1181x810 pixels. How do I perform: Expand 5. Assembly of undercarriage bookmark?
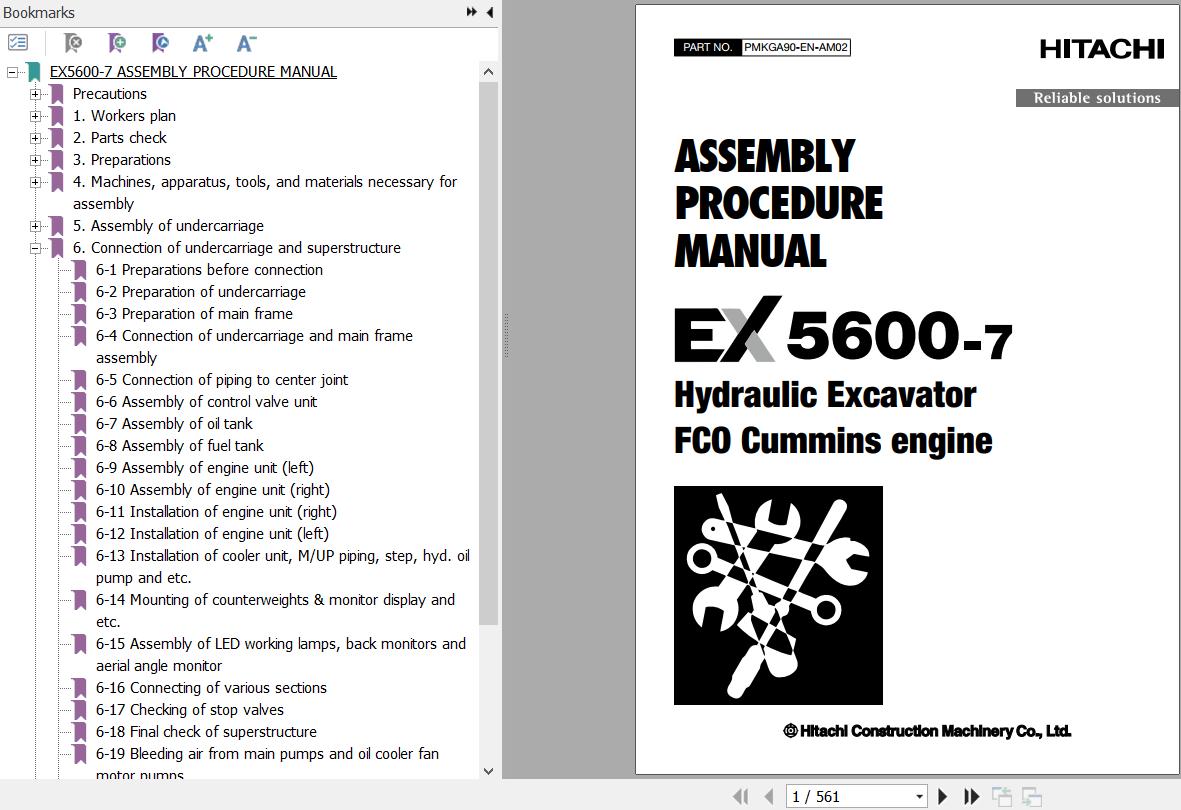[35, 226]
